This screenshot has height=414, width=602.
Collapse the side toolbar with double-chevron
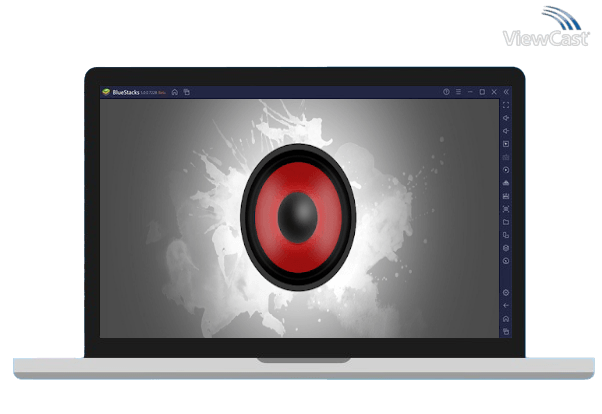click(506, 92)
